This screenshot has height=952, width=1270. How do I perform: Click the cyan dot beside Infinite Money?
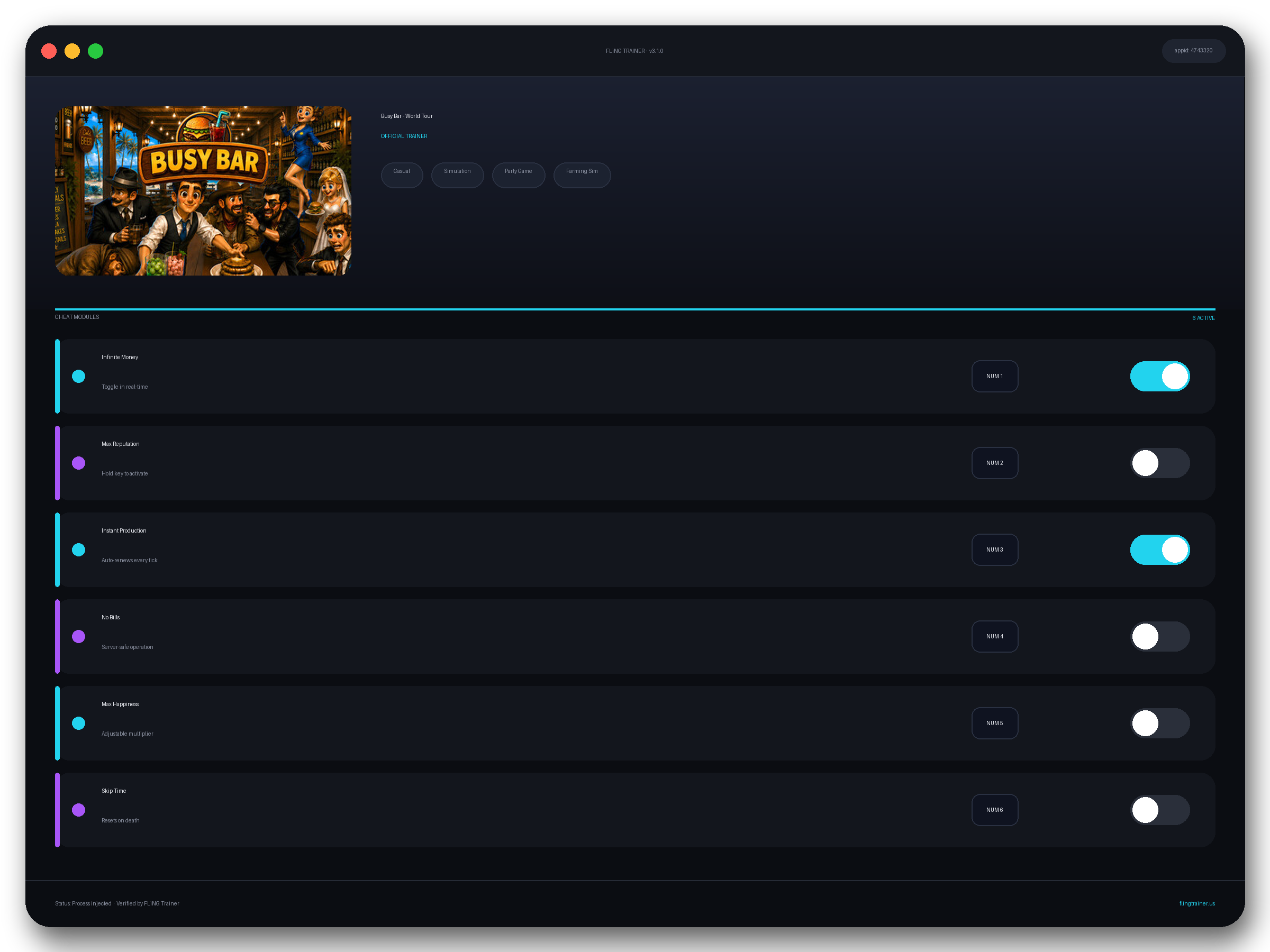click(79, 377)
